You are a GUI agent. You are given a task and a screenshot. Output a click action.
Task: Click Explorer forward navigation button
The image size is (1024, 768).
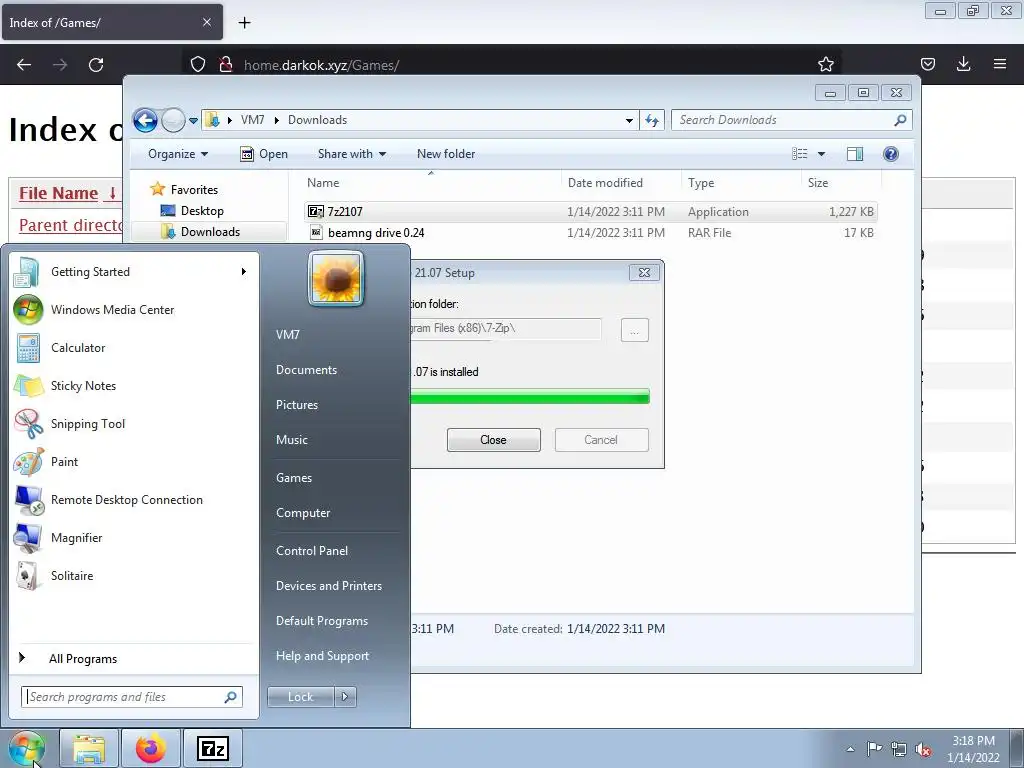coord(173,120)
